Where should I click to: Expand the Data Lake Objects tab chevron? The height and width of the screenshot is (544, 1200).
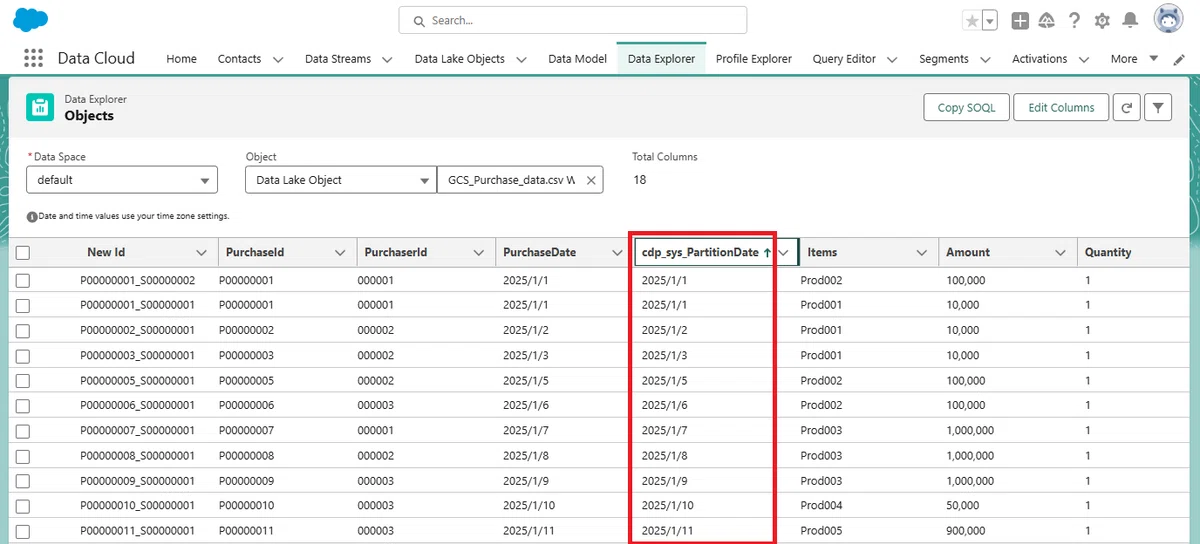(x=521, y=59)
